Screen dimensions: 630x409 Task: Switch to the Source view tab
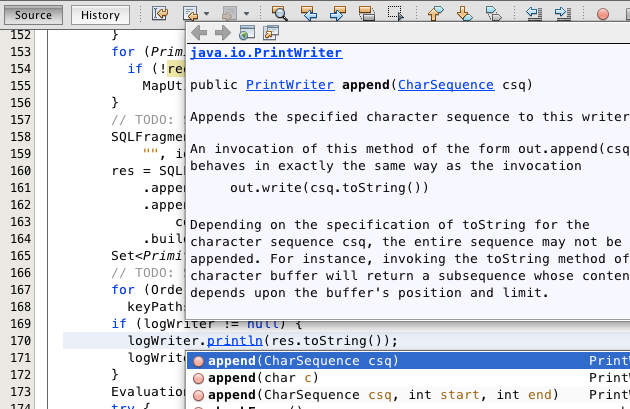[x=33, y=15]
